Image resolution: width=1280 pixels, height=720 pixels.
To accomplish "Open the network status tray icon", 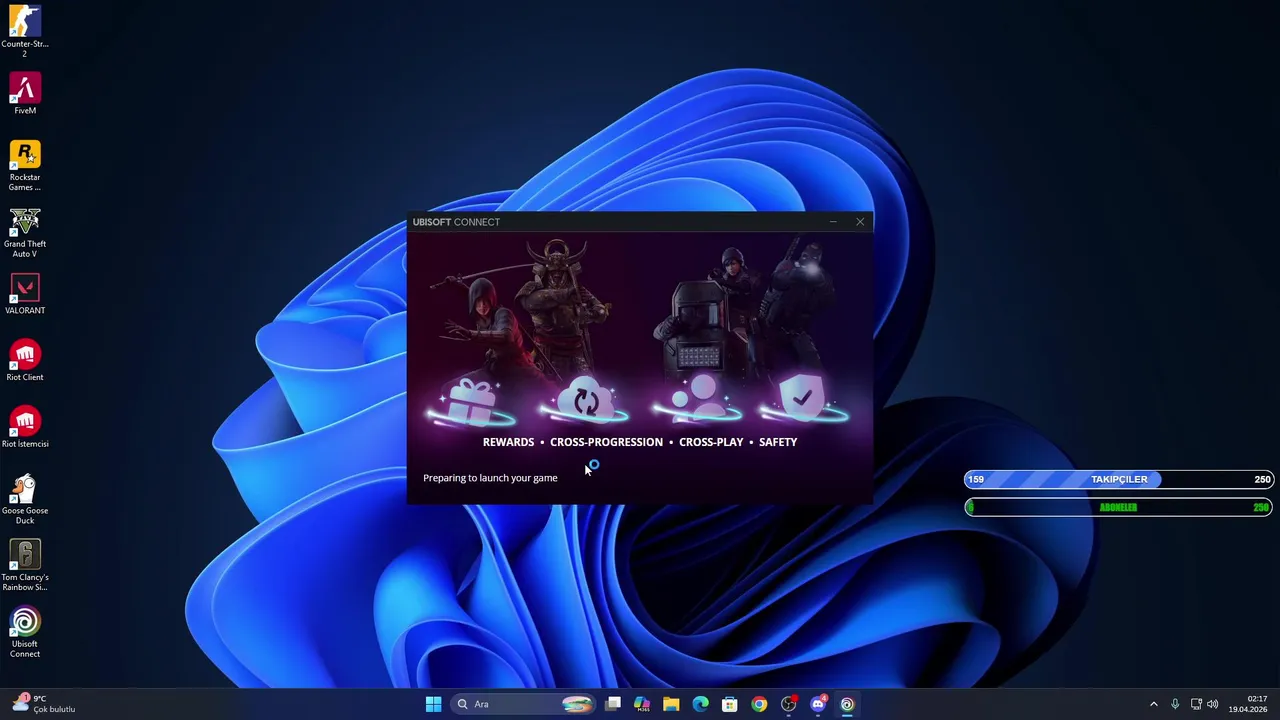I will click(x=1196, y=704).
